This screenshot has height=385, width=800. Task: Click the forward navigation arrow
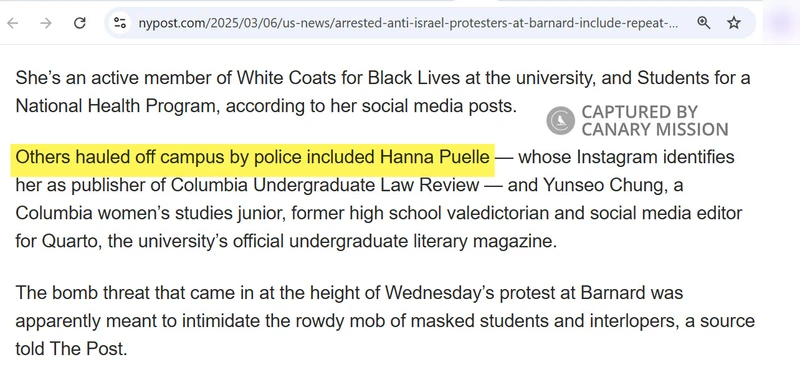46,23
